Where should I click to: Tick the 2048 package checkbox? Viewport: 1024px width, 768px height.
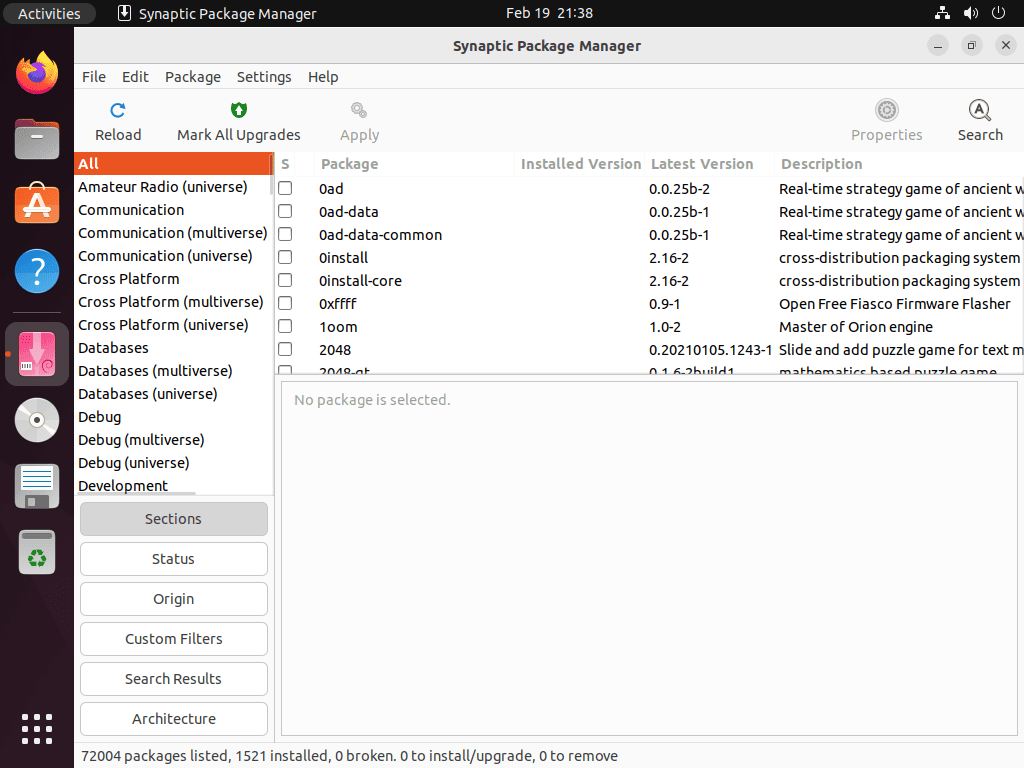coord(284,349)
